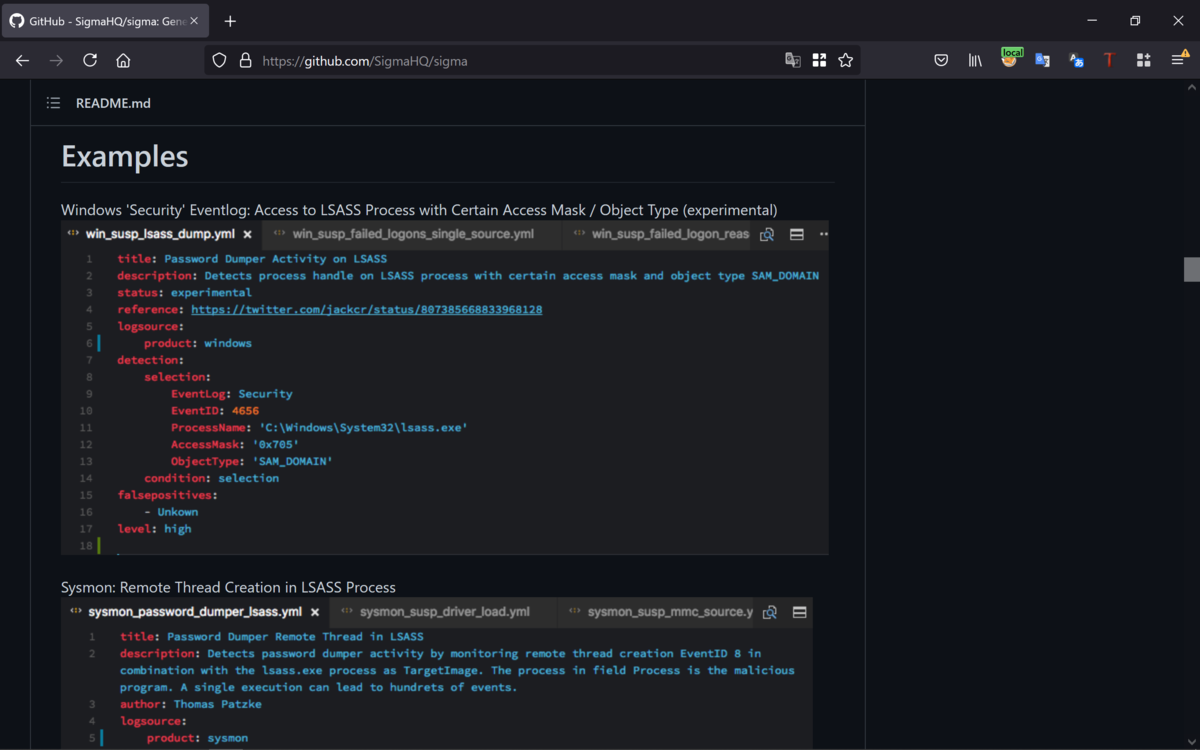Open the twitter.com/jackcr reference link

[x=366, y=310]
